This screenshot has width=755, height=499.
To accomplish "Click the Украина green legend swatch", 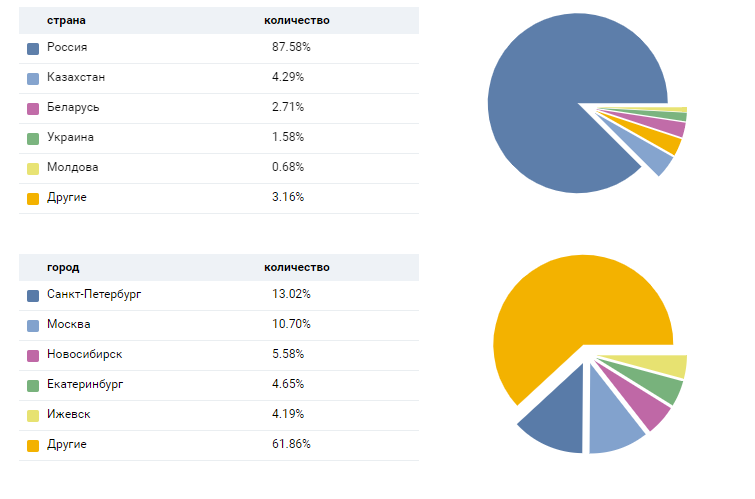I will click(x=33, y=138).
